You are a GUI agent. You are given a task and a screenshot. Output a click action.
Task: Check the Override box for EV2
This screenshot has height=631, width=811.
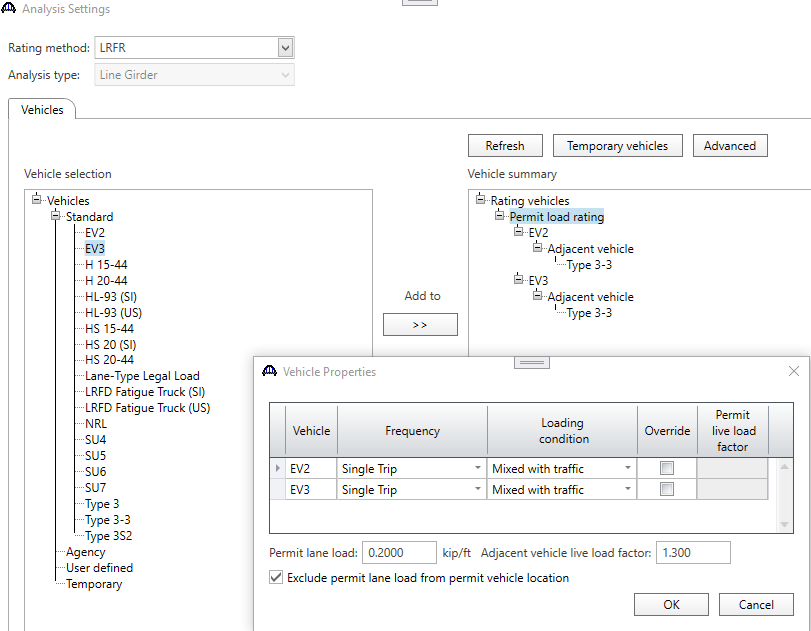667,469
